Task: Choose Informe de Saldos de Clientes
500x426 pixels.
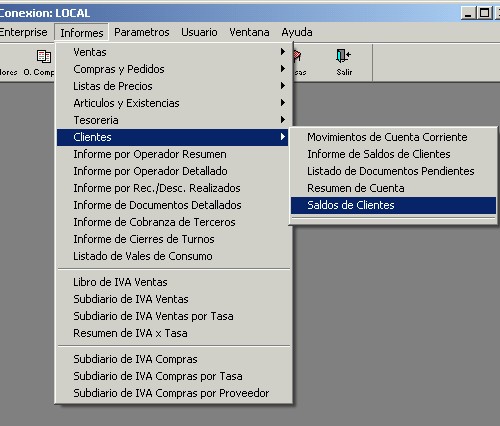Action: [x=393, y=154]
